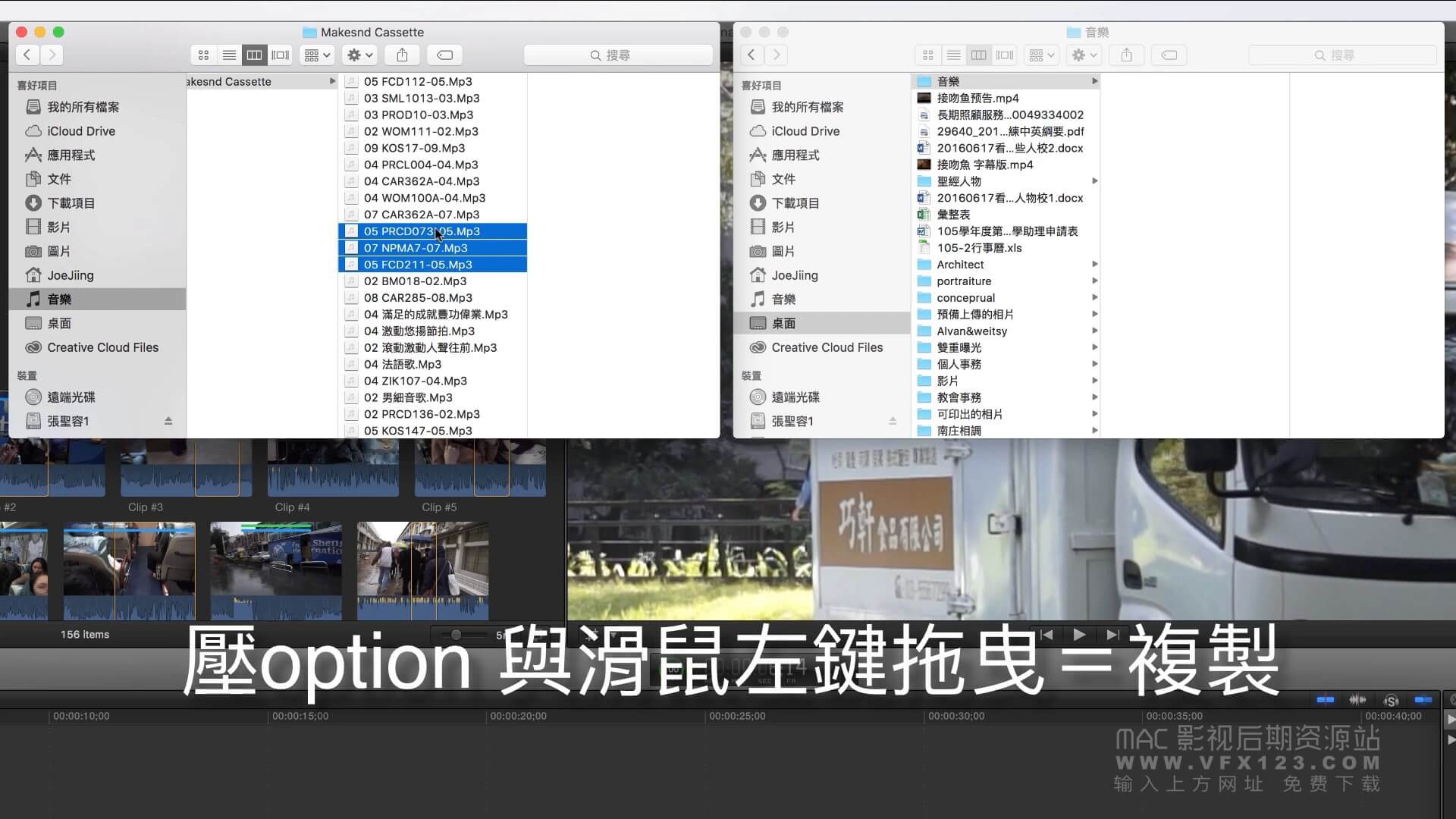
Task: Expand the 聖經人物 folder
Action: click(1094, 181)
